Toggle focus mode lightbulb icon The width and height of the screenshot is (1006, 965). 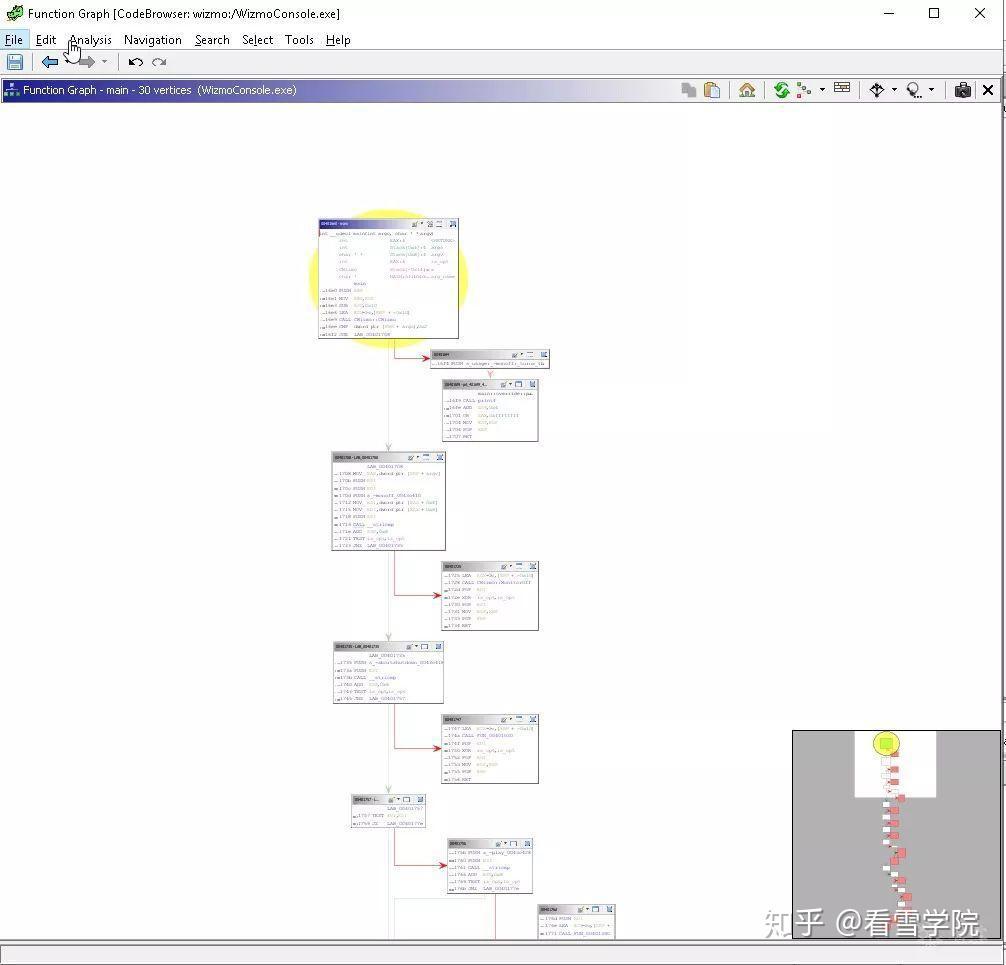click(x=914, y=90)
